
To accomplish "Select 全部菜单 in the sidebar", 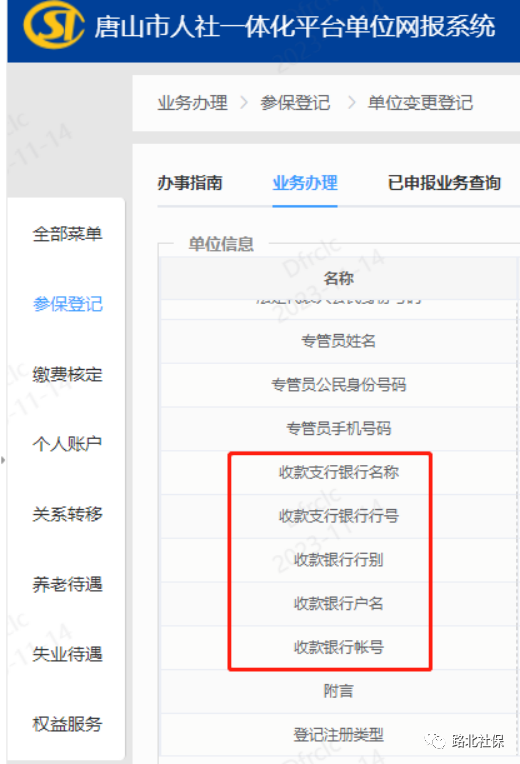I will 67,234.
